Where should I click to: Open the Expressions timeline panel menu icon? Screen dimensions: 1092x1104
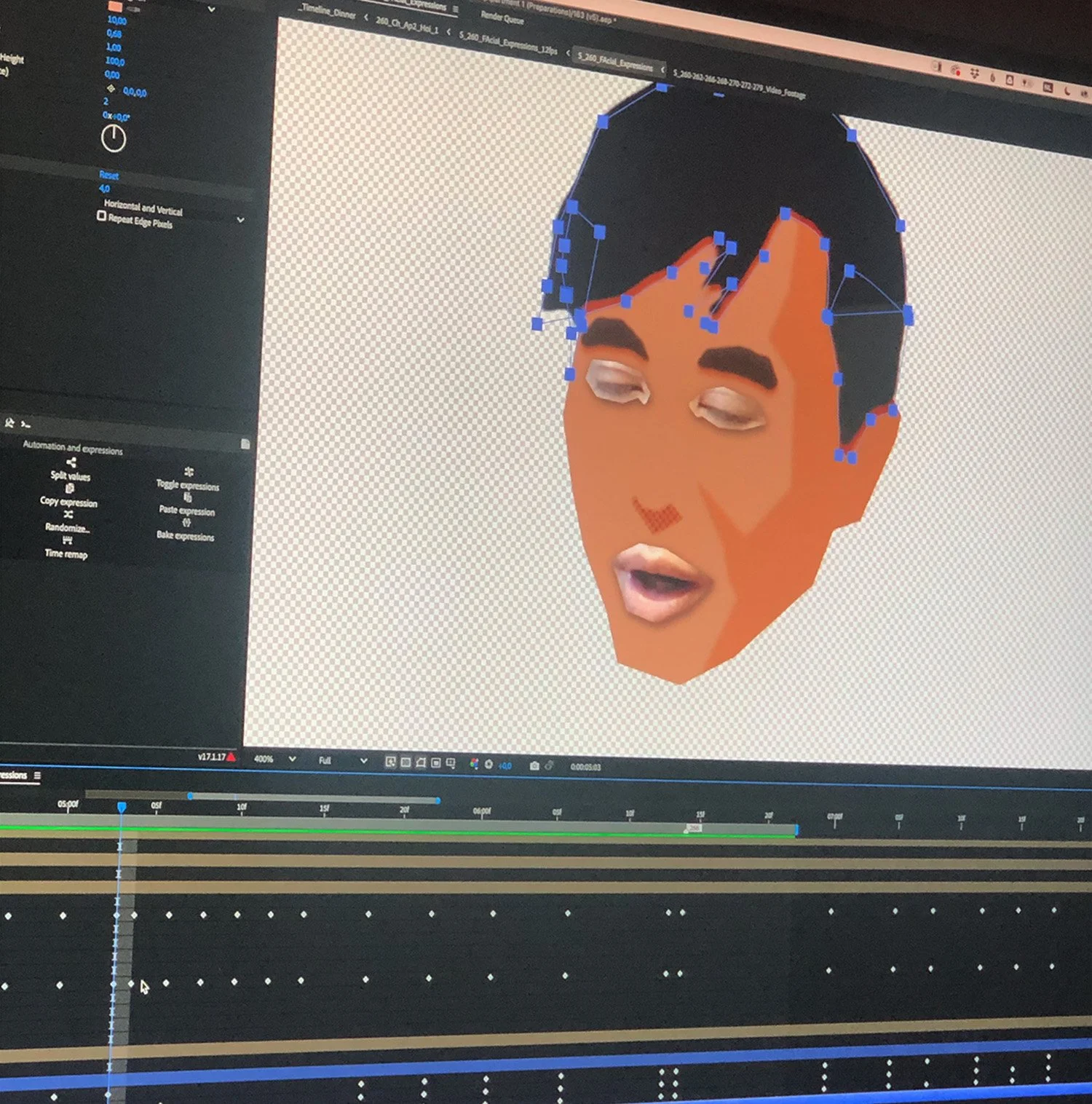(37, 776)
